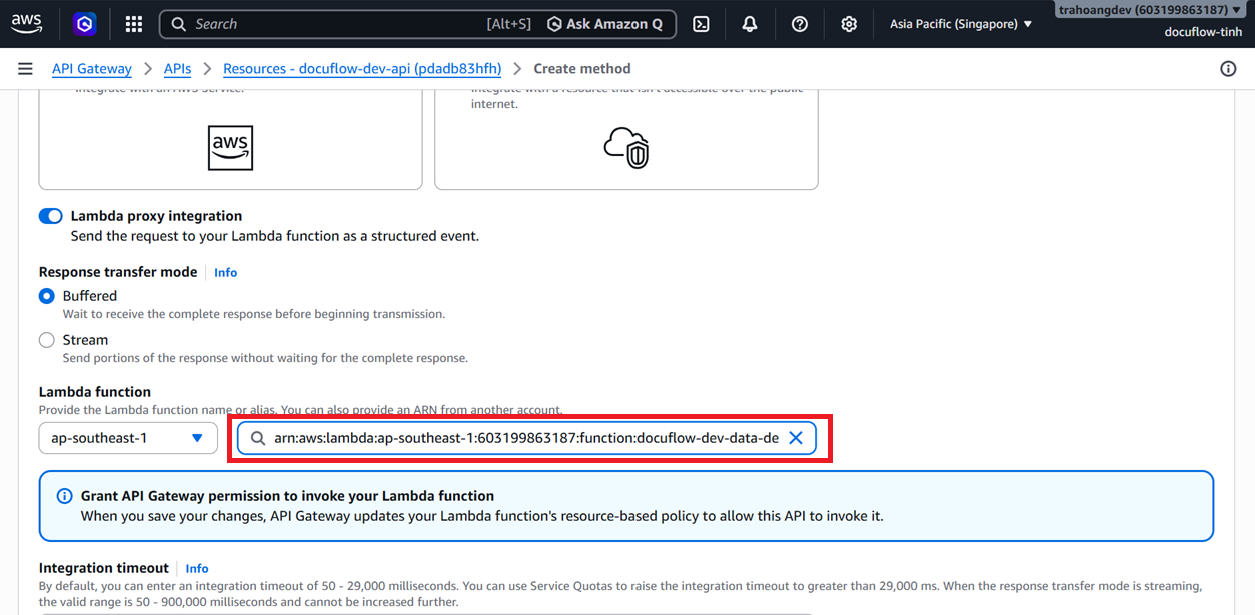Screen dimensions: 1255x615
Task: Open the notifications bell icon
Action: (750, 24)
